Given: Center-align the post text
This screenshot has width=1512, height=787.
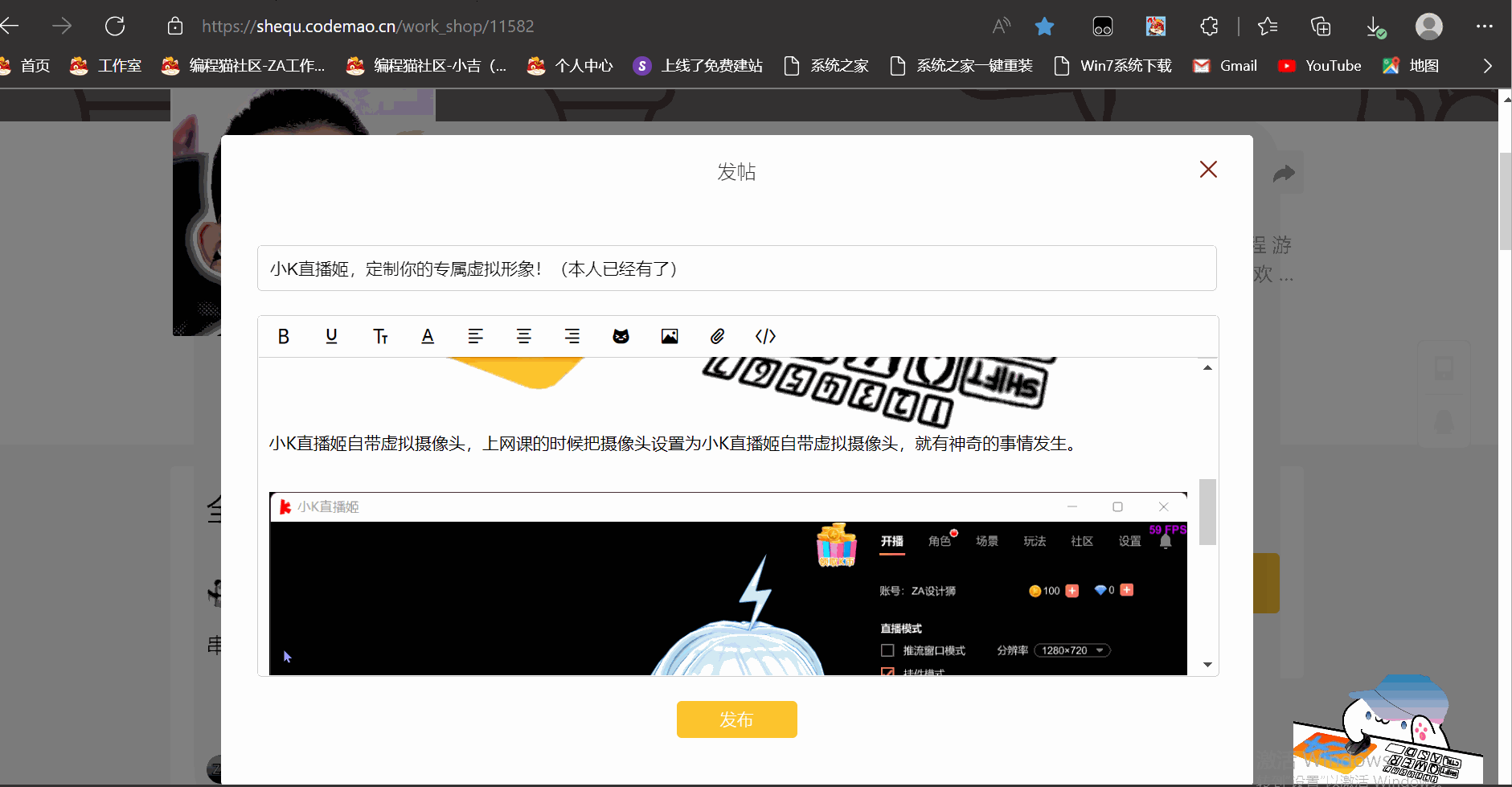Looking at the screenshot, I should click(524, 336).
